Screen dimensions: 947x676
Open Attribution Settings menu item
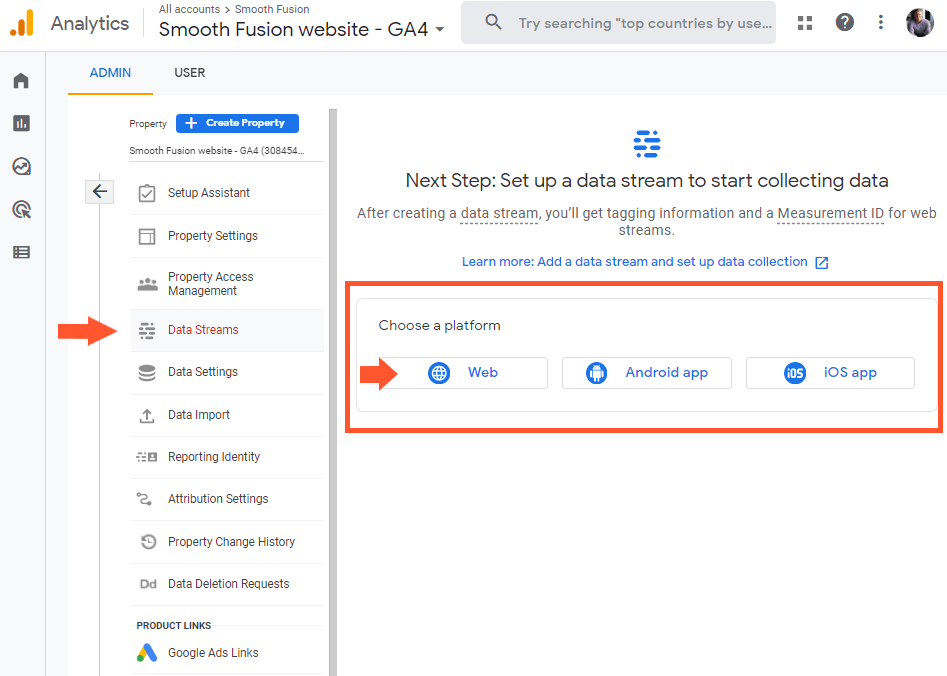point(227,499)
